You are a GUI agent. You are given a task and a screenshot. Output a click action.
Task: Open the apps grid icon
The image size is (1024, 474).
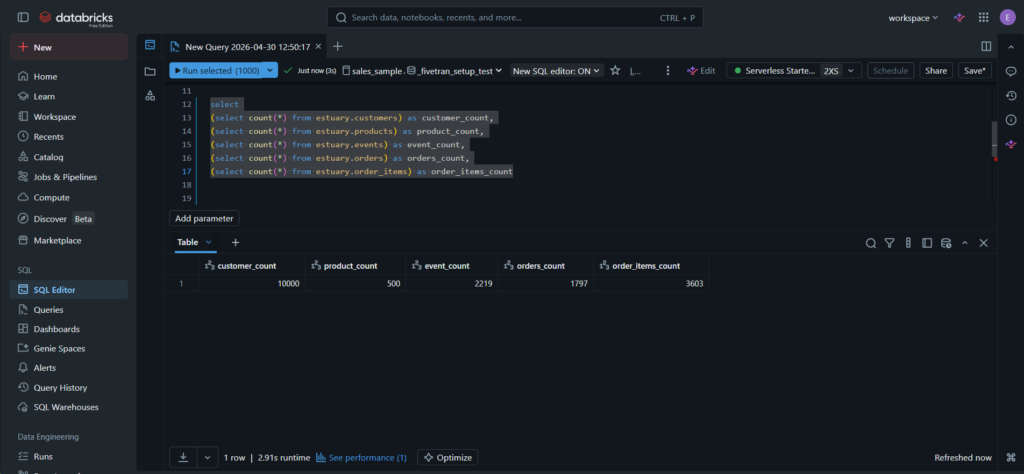click(984, 18)
